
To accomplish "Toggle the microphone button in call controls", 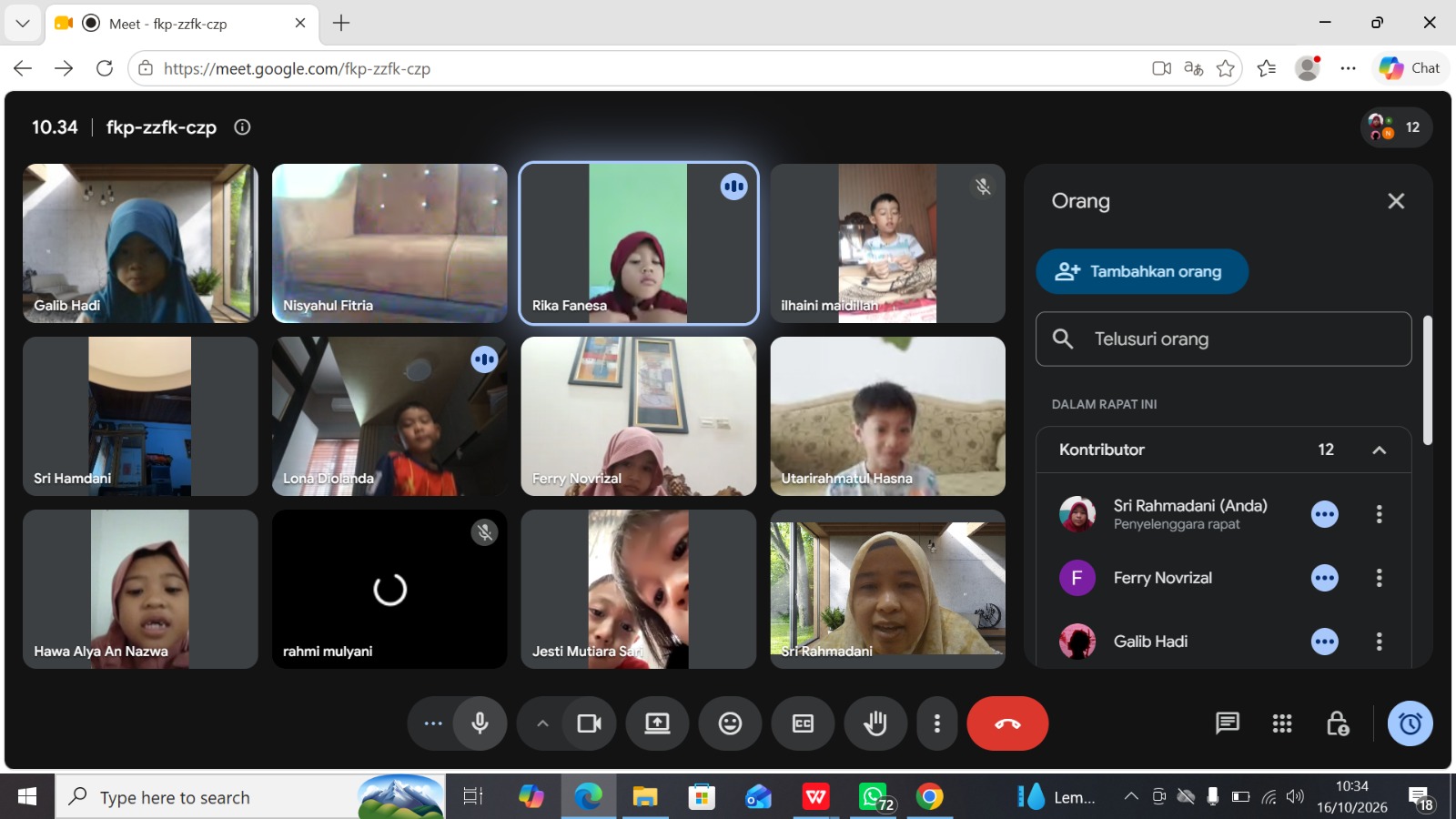I will click(480, 723).
